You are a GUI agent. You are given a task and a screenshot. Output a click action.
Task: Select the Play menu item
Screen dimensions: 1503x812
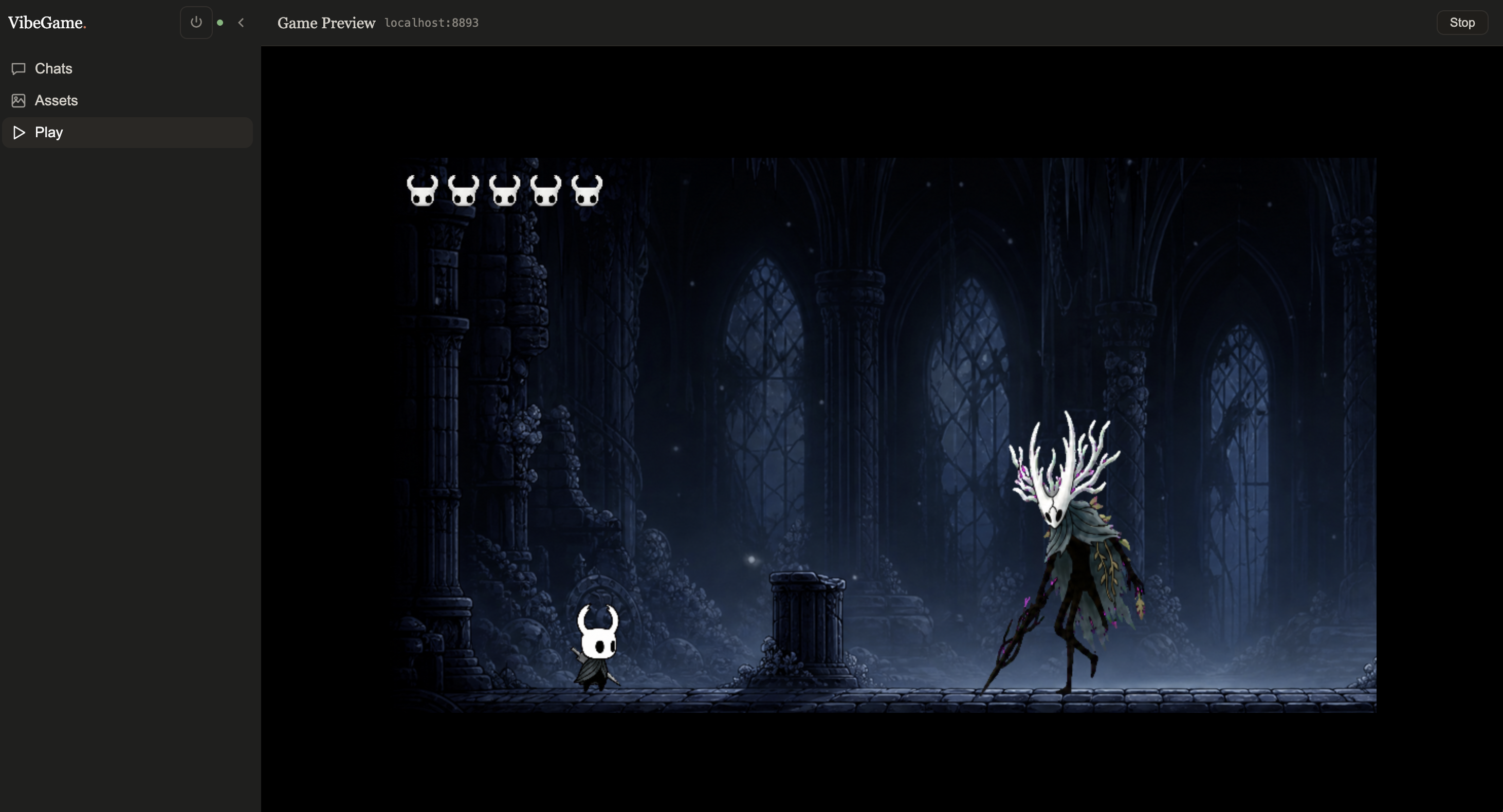pos(127,133)
